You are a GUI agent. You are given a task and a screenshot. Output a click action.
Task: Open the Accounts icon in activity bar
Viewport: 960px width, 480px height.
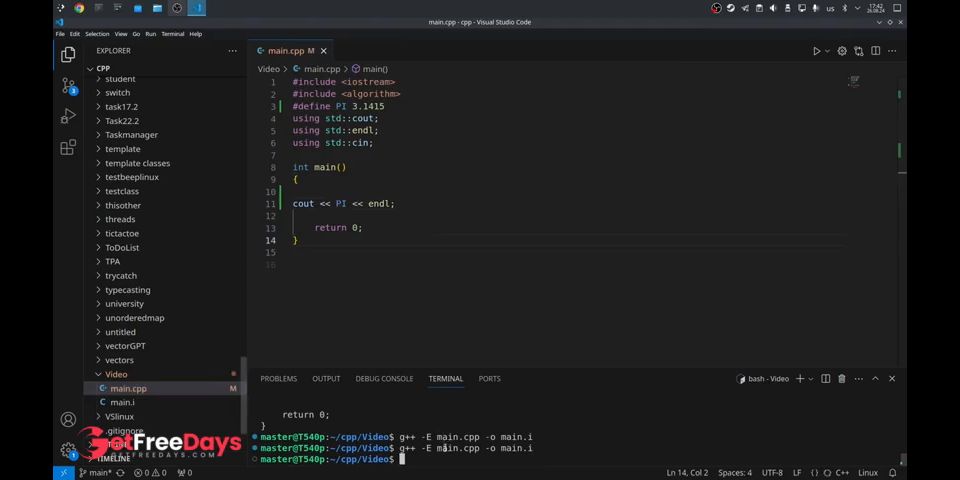coord(69,419)
